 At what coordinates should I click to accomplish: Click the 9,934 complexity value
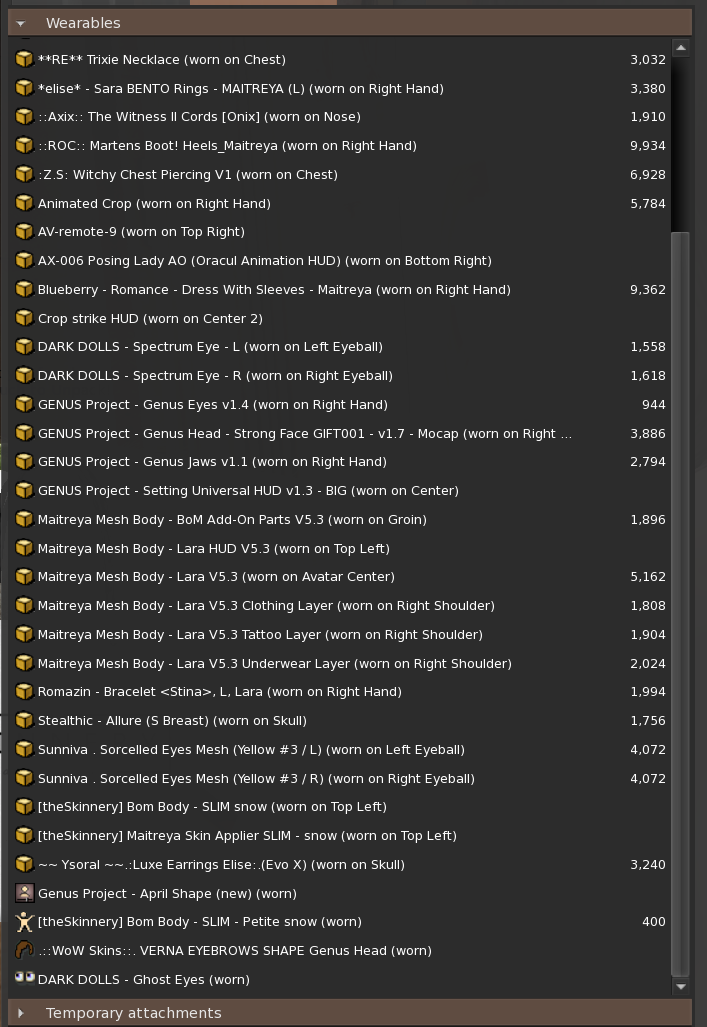(x=647, y=145)
